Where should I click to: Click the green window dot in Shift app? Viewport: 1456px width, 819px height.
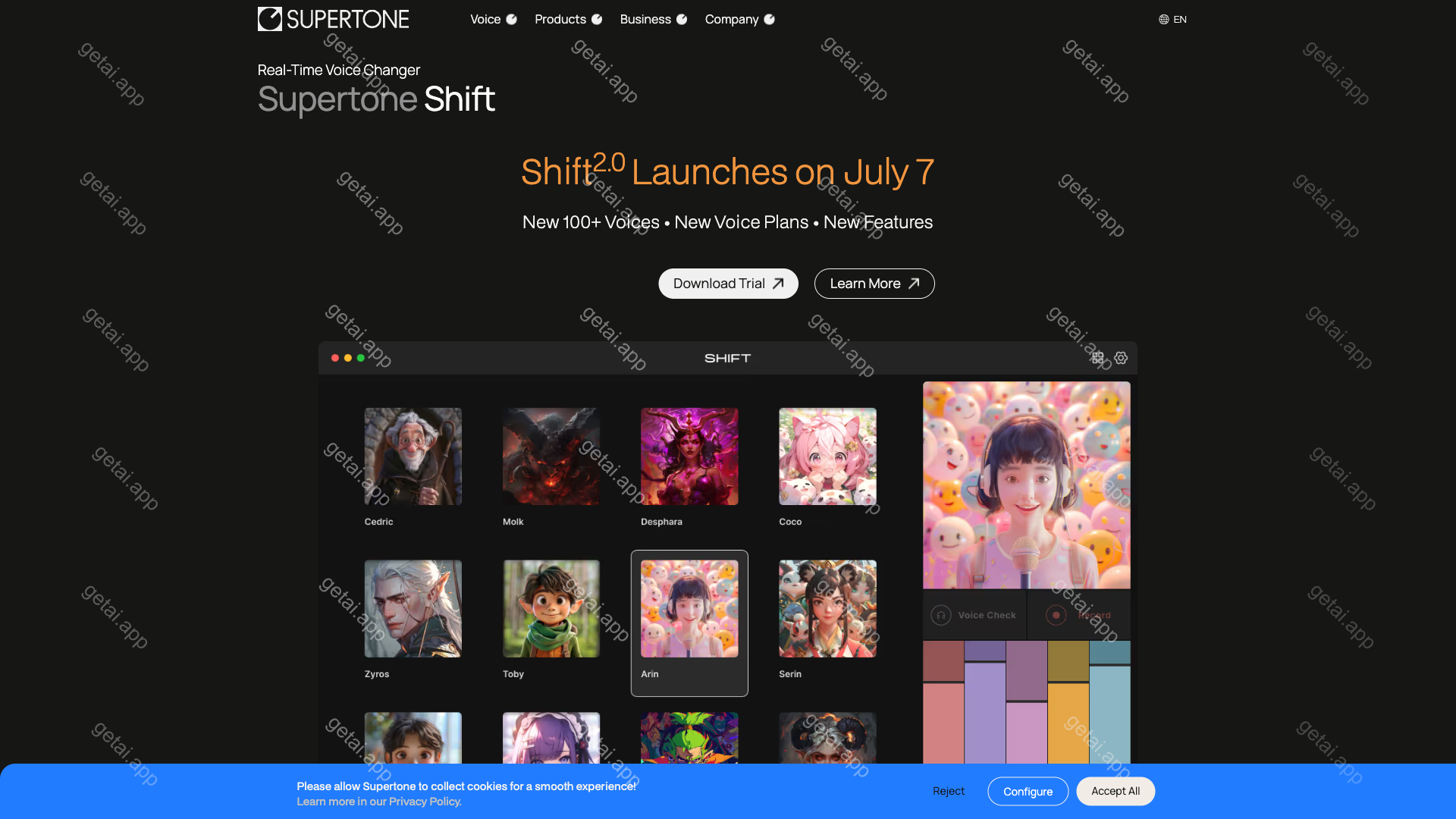(x=361, y=358)
